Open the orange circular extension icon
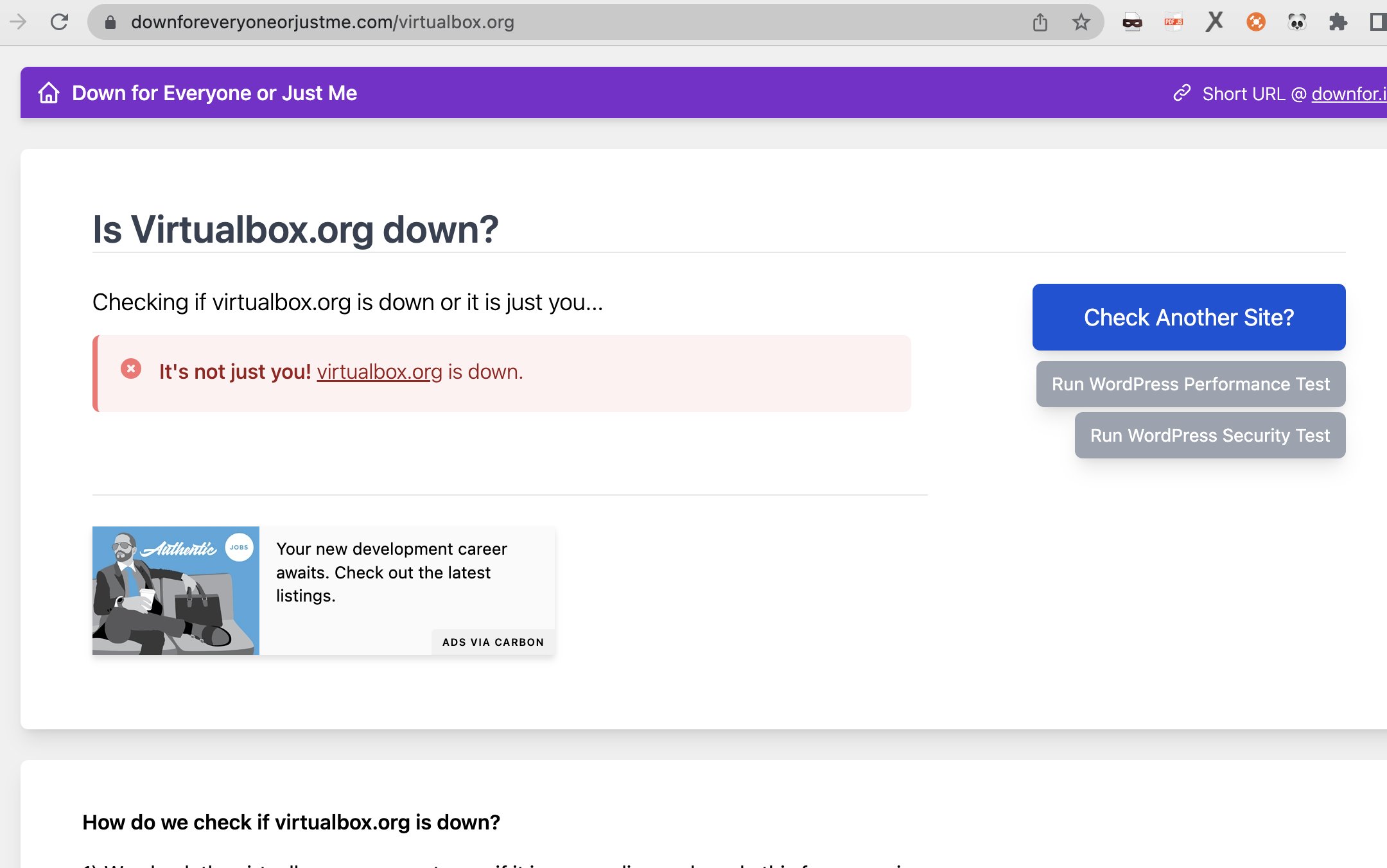The image size is (1387, 868). pos(1255,22)
